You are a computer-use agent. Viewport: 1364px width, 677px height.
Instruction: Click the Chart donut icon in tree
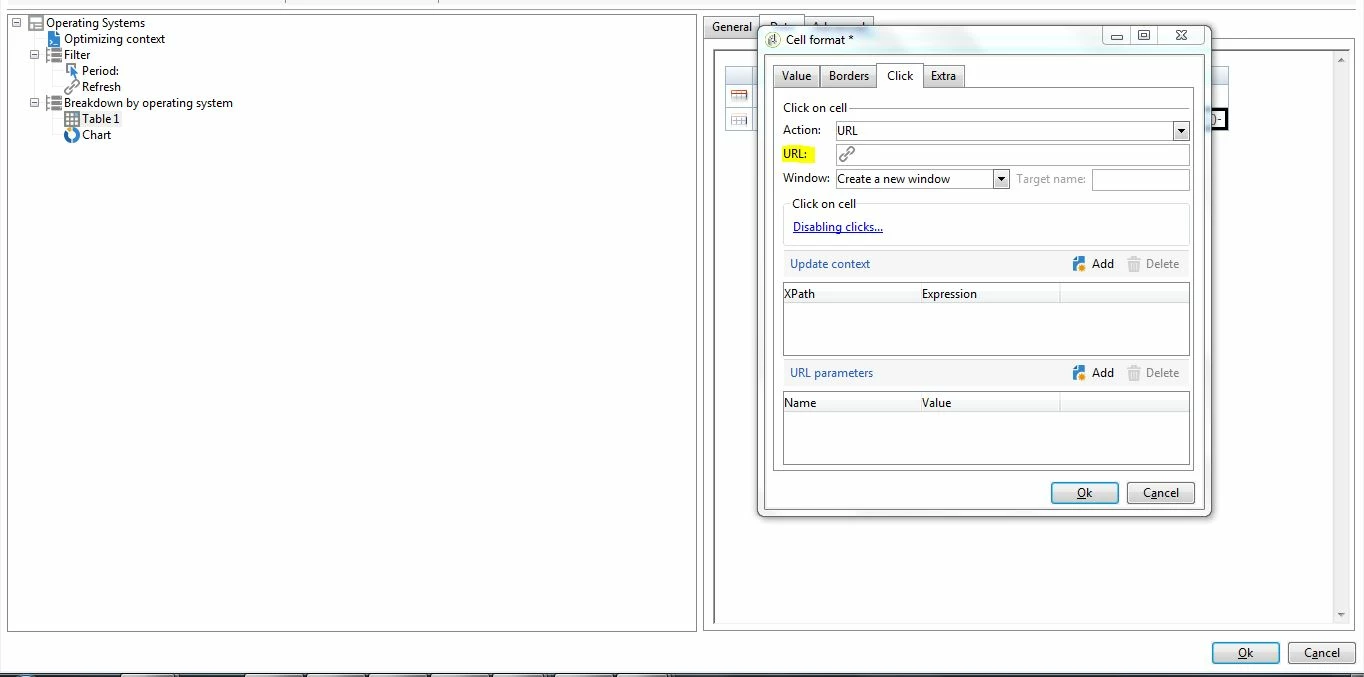[x=72, y=135]
